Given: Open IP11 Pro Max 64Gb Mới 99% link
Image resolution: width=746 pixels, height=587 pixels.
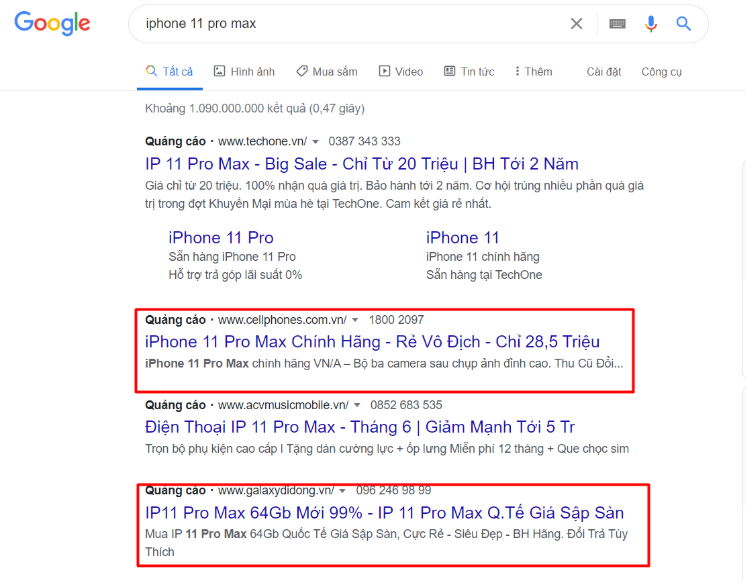Looking at the screenshot, I should (384, 513).
